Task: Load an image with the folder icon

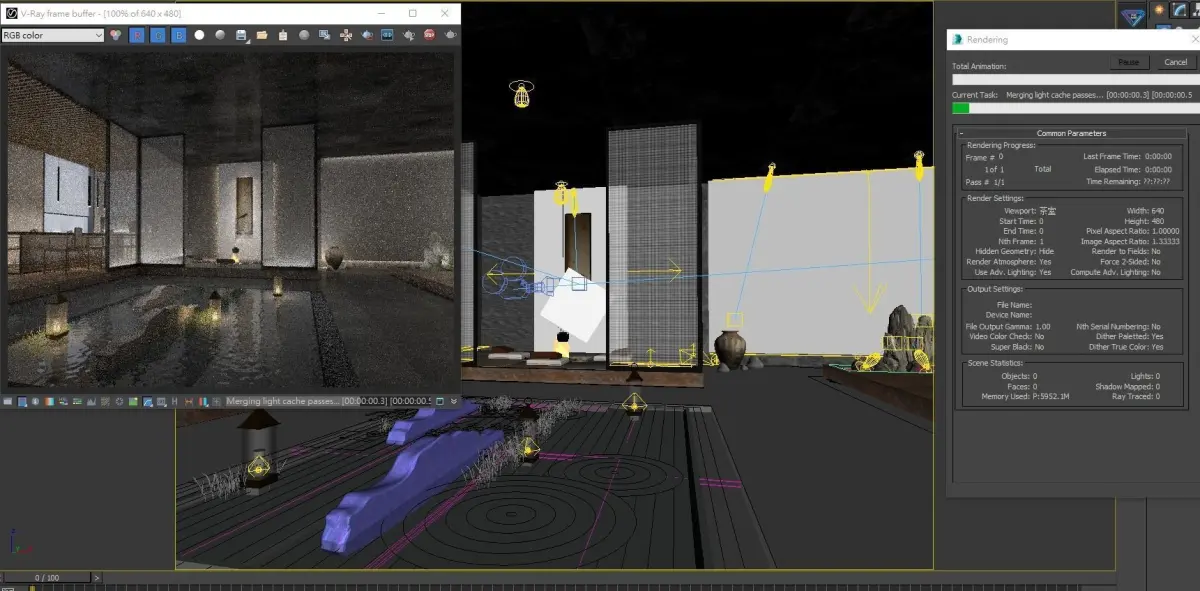Action: tap(262, 35)
